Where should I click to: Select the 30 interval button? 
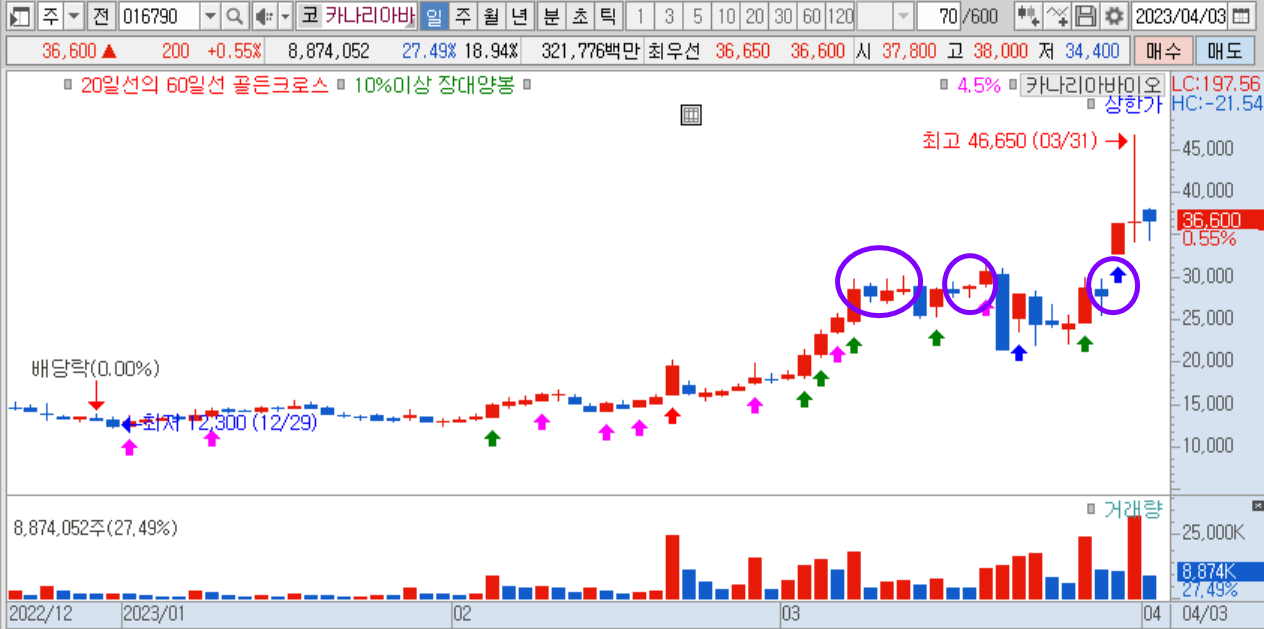[784, 15]
